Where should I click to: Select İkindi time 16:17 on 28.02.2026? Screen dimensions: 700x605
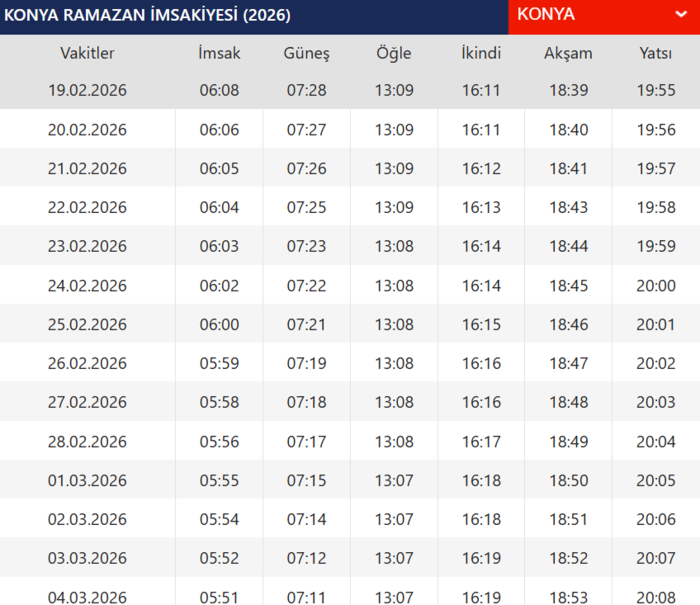tap(481, 441)
